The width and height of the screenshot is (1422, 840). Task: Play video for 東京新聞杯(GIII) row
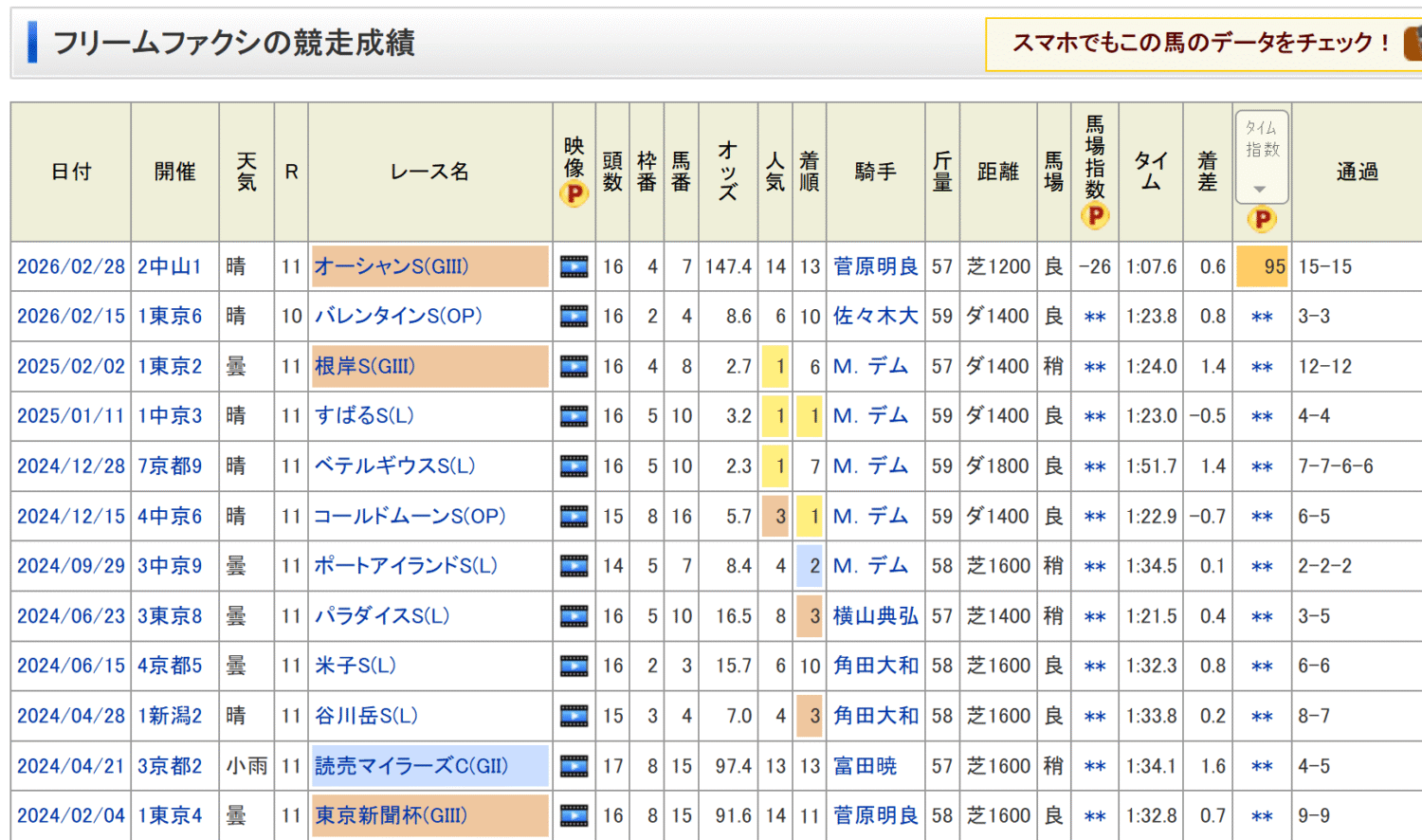pos(574,816)
